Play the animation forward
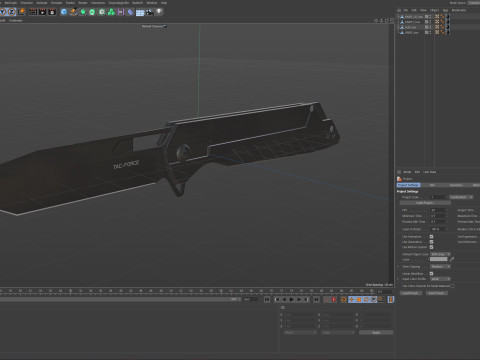Viewport: 480px width, 360px height. 292,300
